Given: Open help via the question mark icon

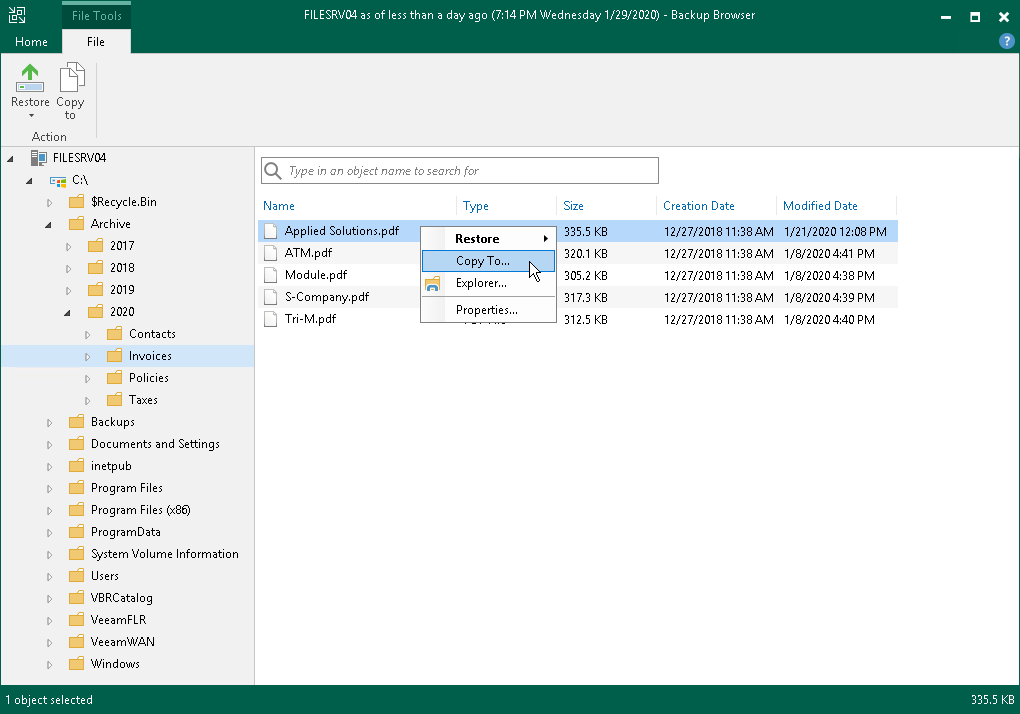Looking at the screenshot, I should click(1007, 41).
